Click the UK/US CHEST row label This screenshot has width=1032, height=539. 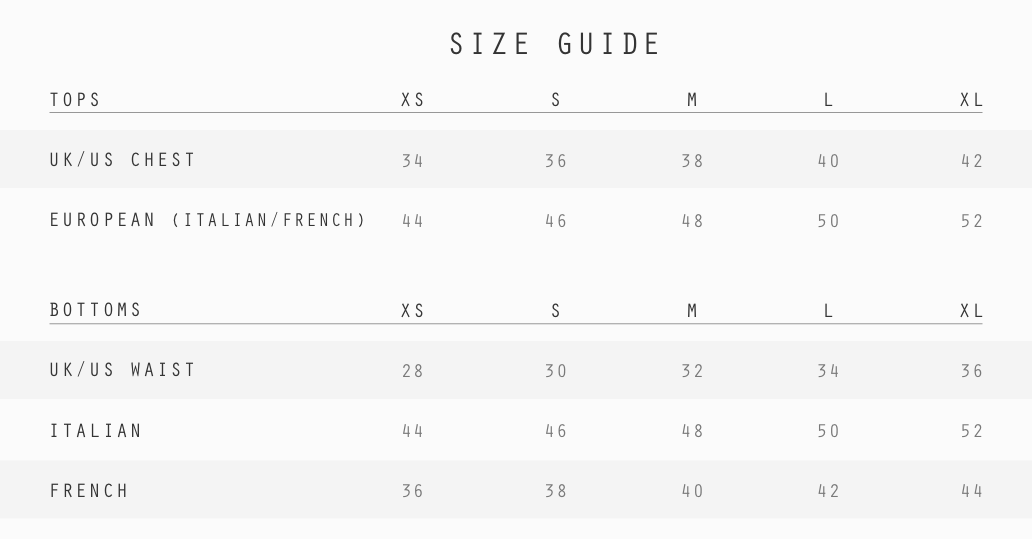click(123, 160)
